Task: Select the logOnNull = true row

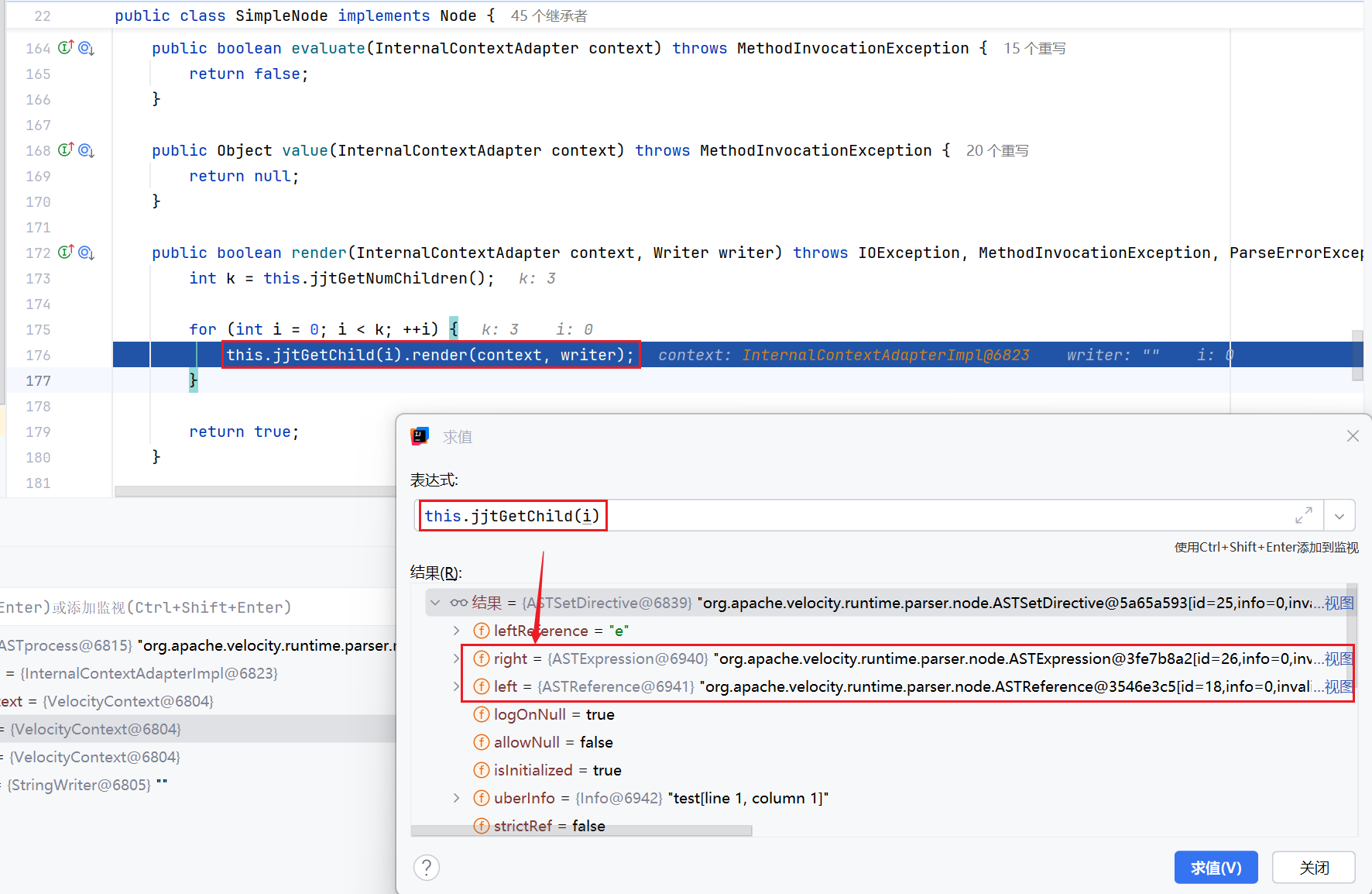Action: 883,714
